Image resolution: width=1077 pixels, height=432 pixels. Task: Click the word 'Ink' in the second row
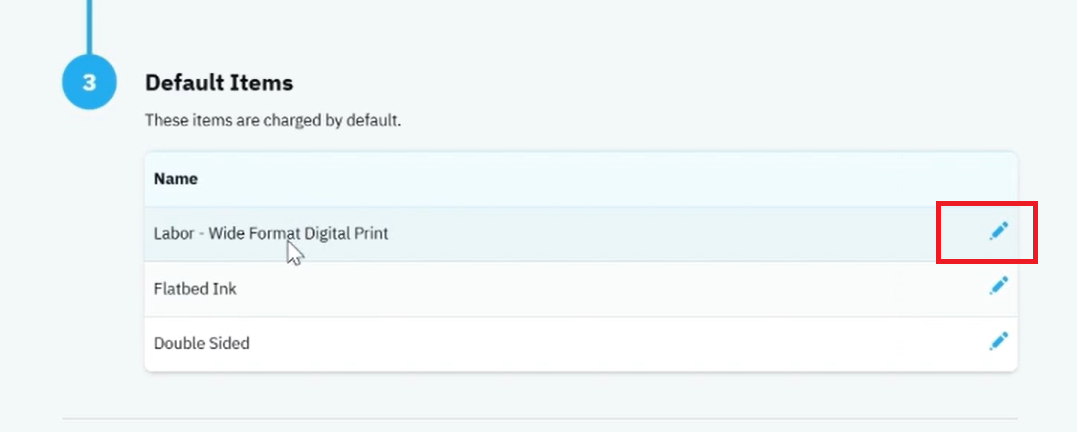coord(225,288)
